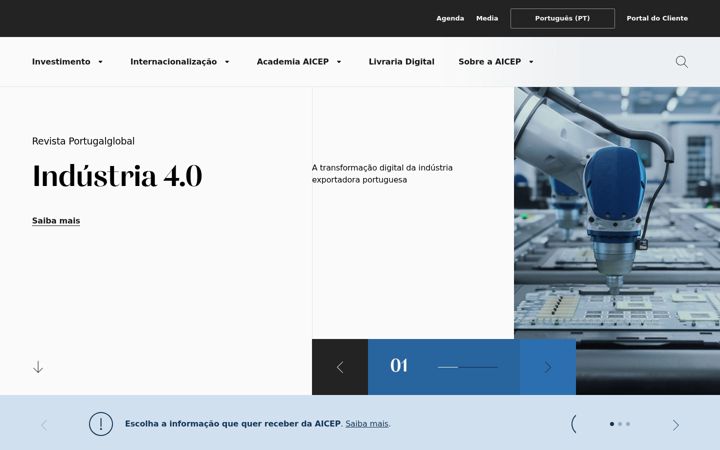Click the scroll-down arrow icon

pyautogui.click(x=38, y=367)
